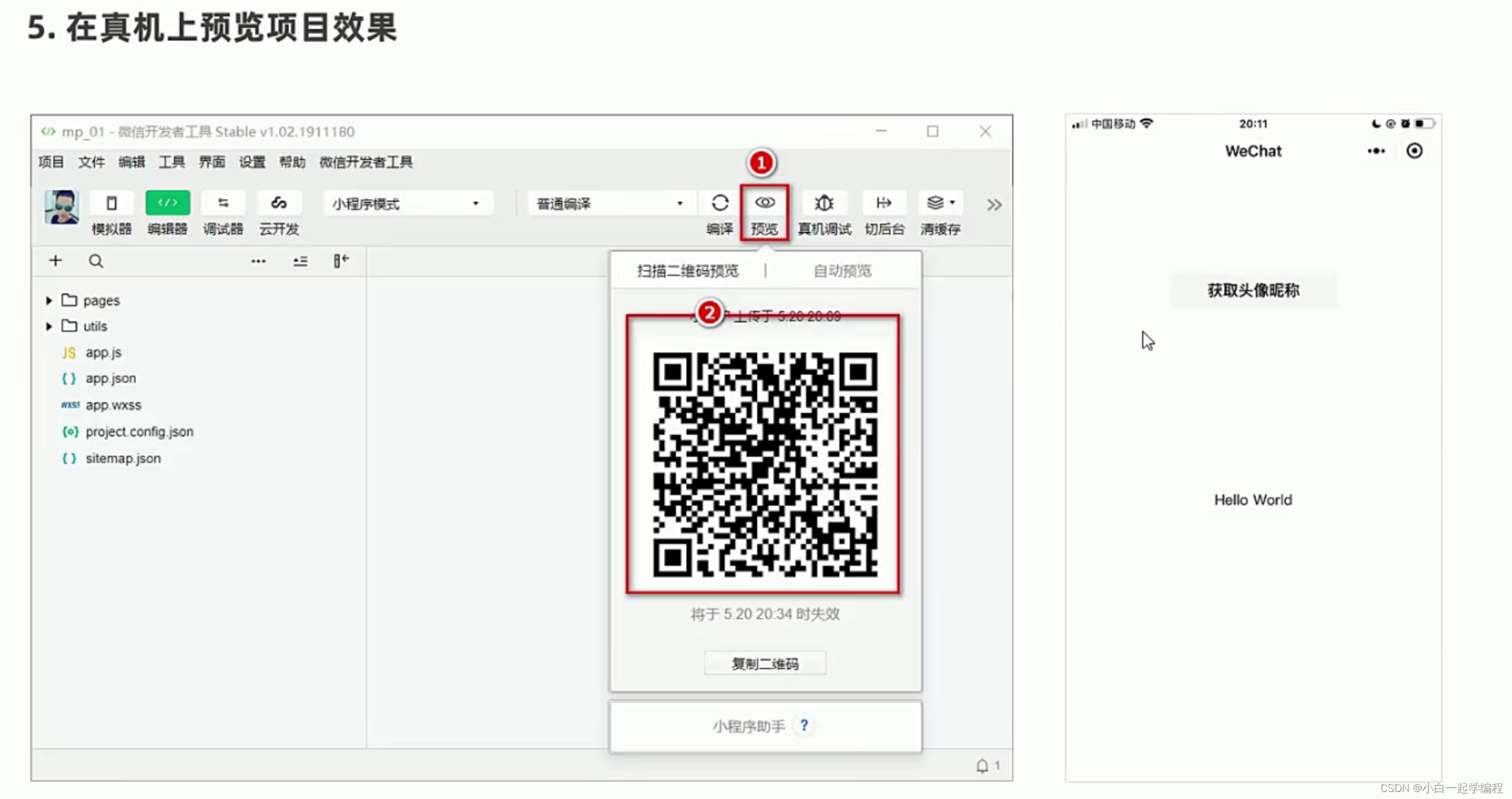The height and width of the screenshot is (799, 1512).
Task: Click the WeChat title on phone
Action: (x=1253, y=151)
